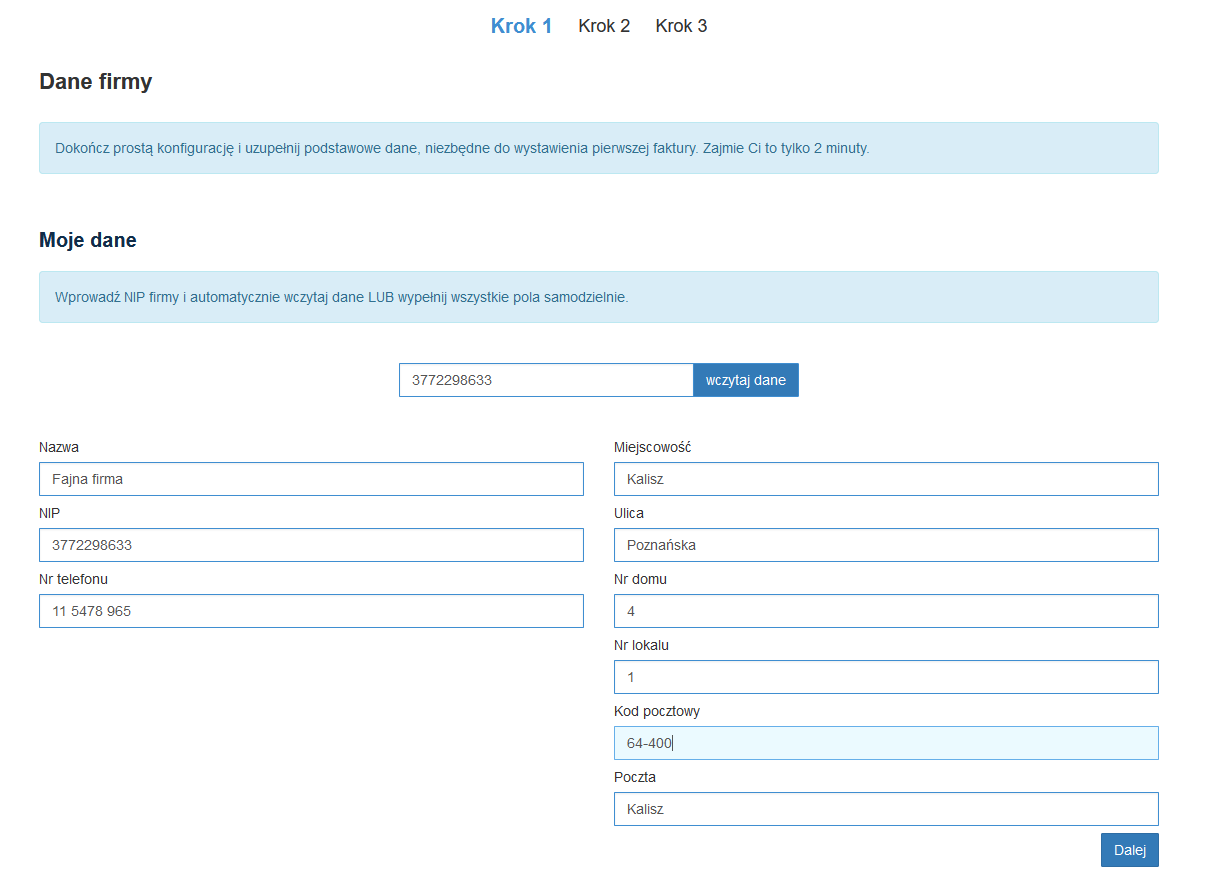This screenshot has width=1218, height=869.
Task: Click into the Nr telefonu input field
Action: (x=311, y=611)
